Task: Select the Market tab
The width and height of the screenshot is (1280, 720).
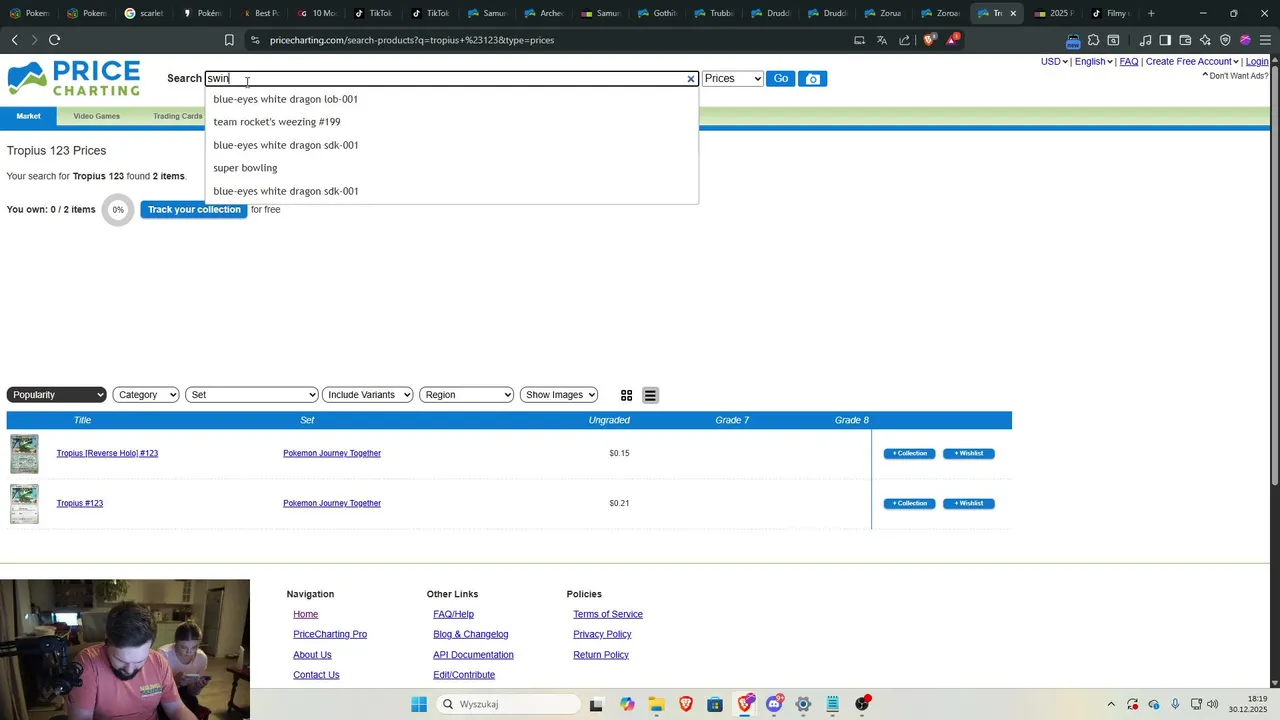Action: (28, 116)
